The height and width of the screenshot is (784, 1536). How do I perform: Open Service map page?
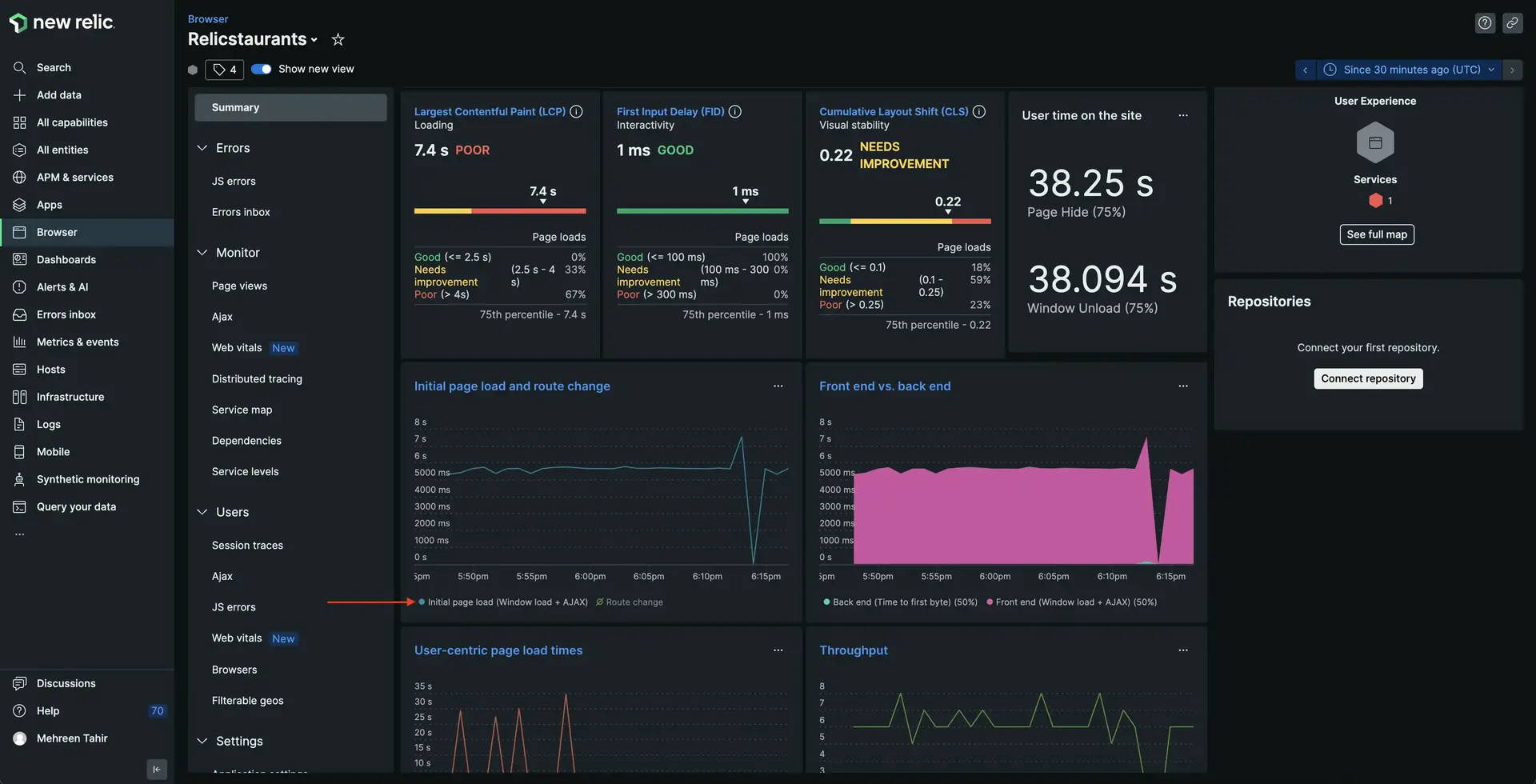(x=242, y=410)
